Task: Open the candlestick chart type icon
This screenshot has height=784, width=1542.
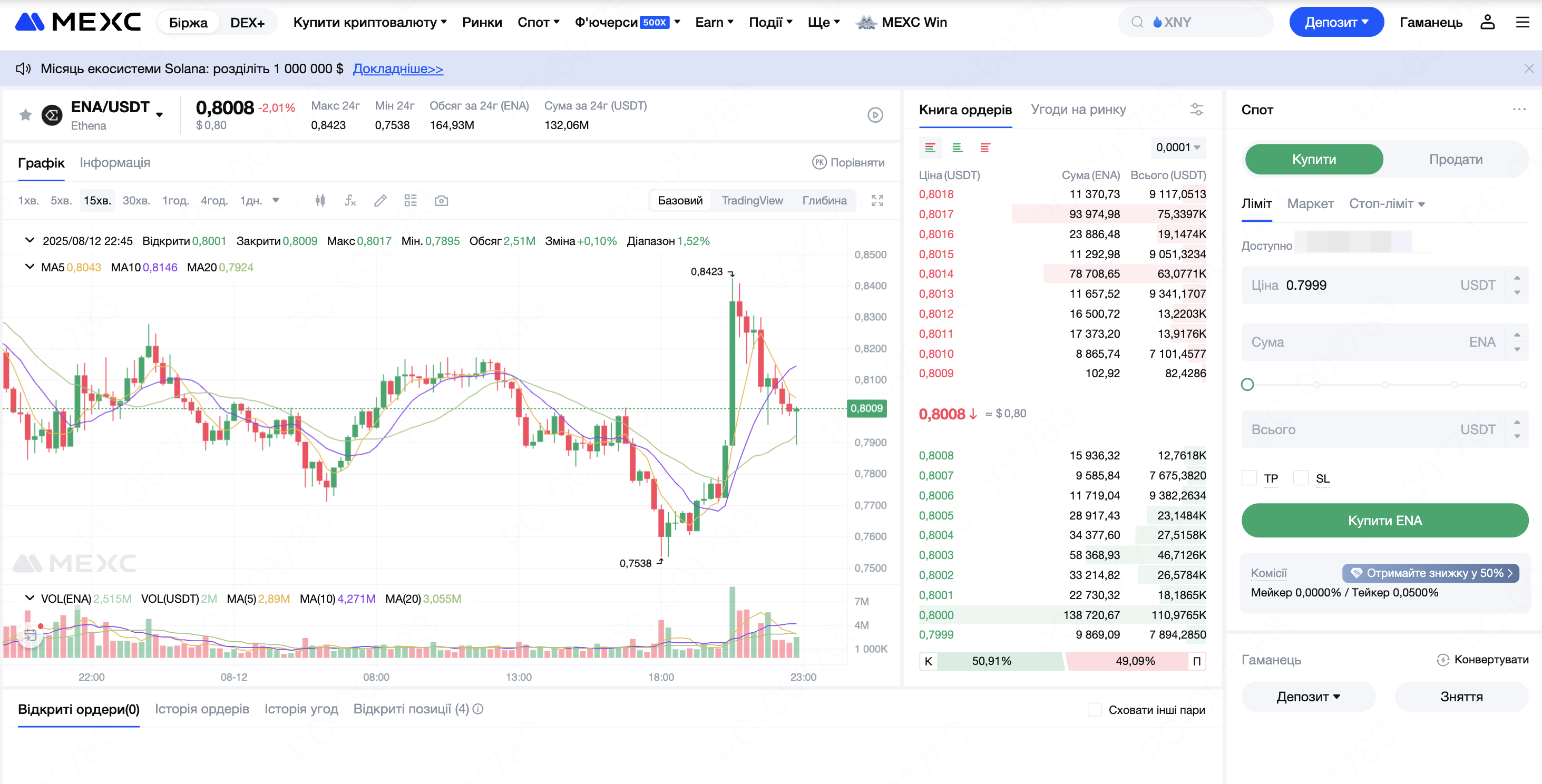Action: [x=320, y=201]
